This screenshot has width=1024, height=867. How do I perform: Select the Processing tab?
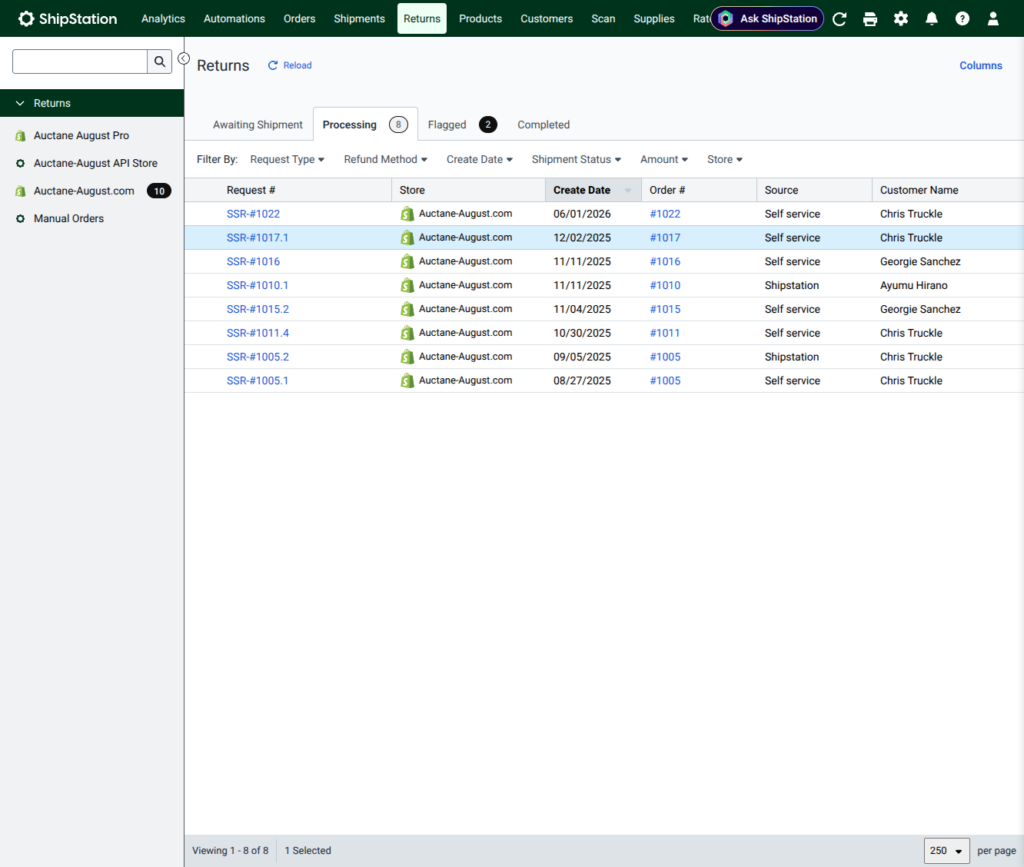coord(364,125)
